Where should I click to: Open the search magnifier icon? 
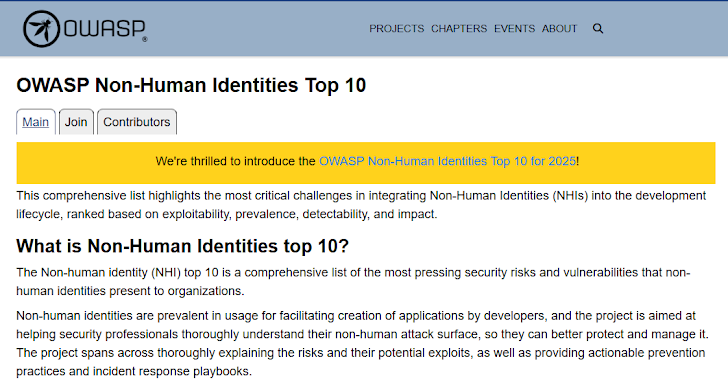pos(598,29)
